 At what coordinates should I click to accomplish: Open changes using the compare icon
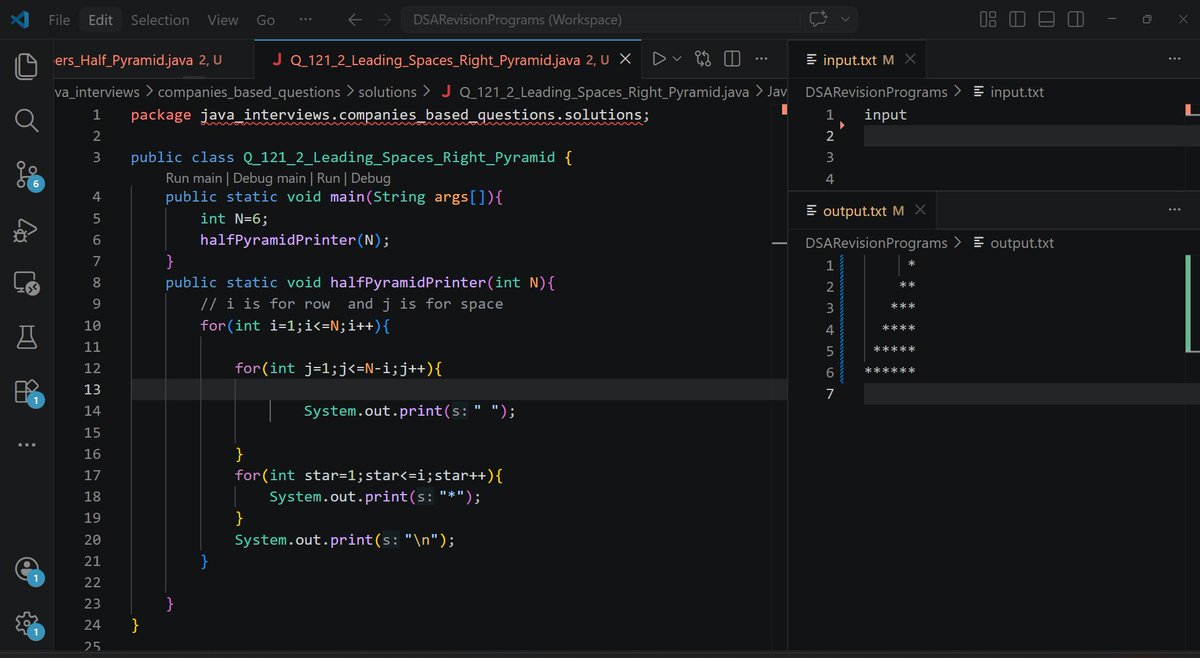[703, 59]
